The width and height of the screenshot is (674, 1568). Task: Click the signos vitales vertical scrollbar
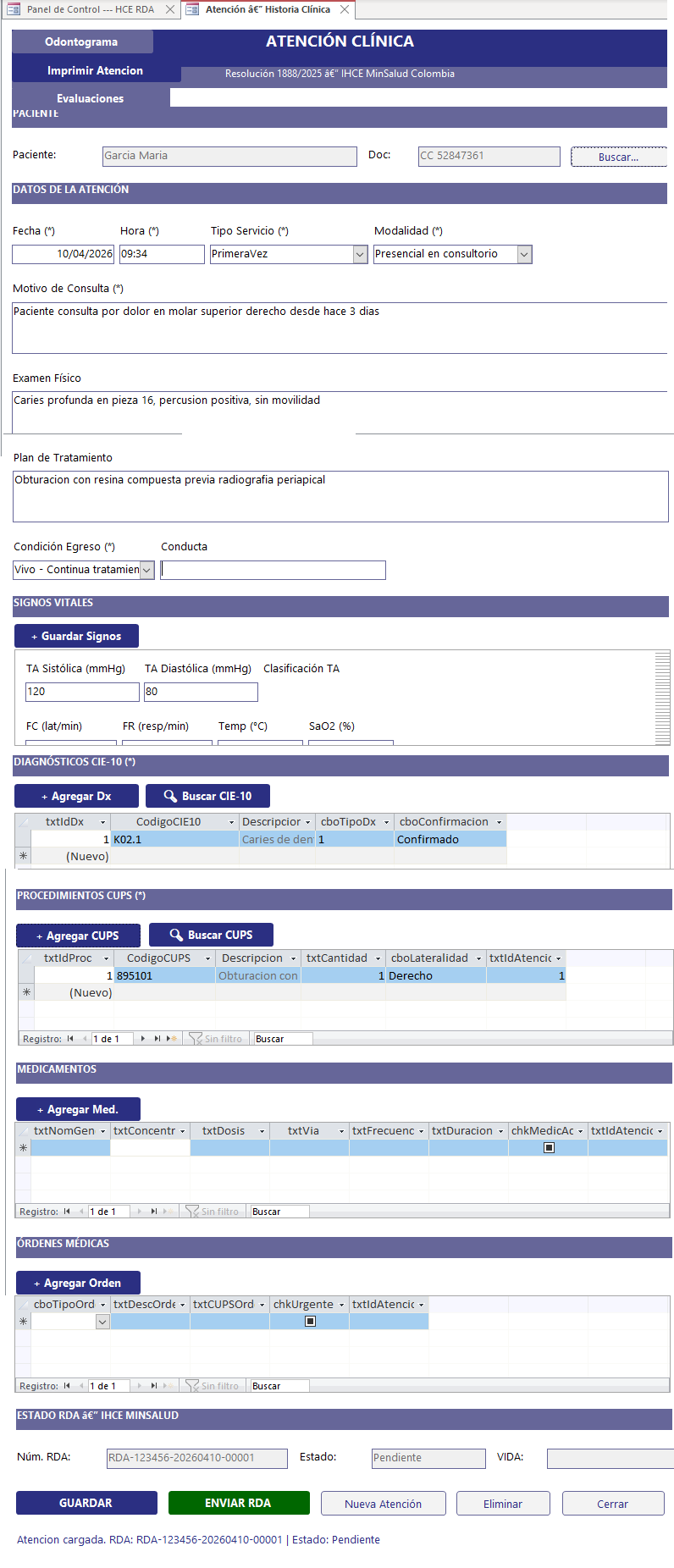pyautogui.click(x=662, y=698)
